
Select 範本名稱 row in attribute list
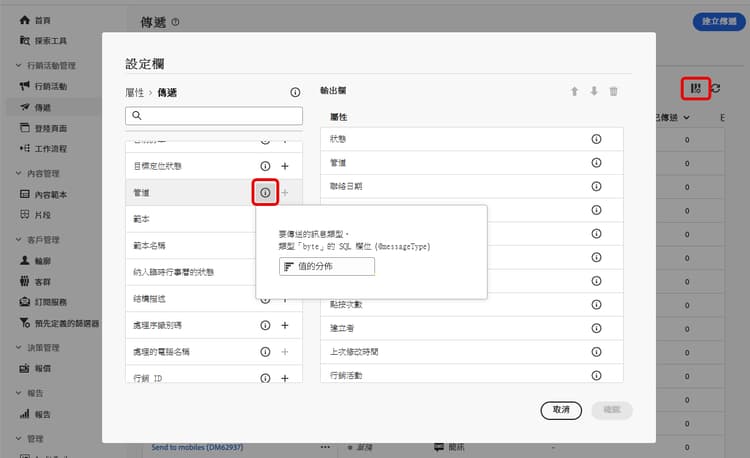coord(190,246)
